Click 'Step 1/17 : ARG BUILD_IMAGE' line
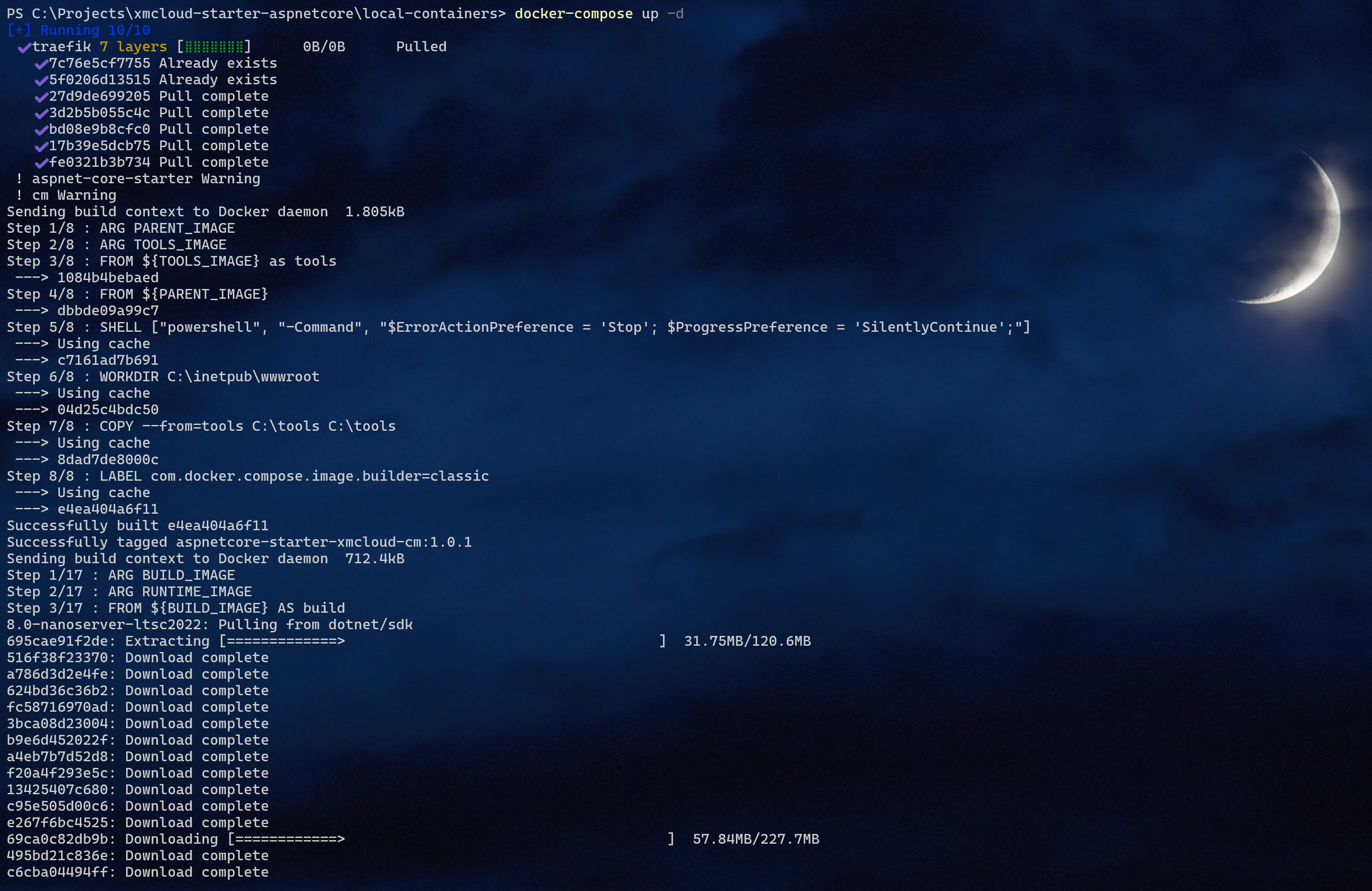The height and width of the screenshot is (891, 1372). [121, 576]
